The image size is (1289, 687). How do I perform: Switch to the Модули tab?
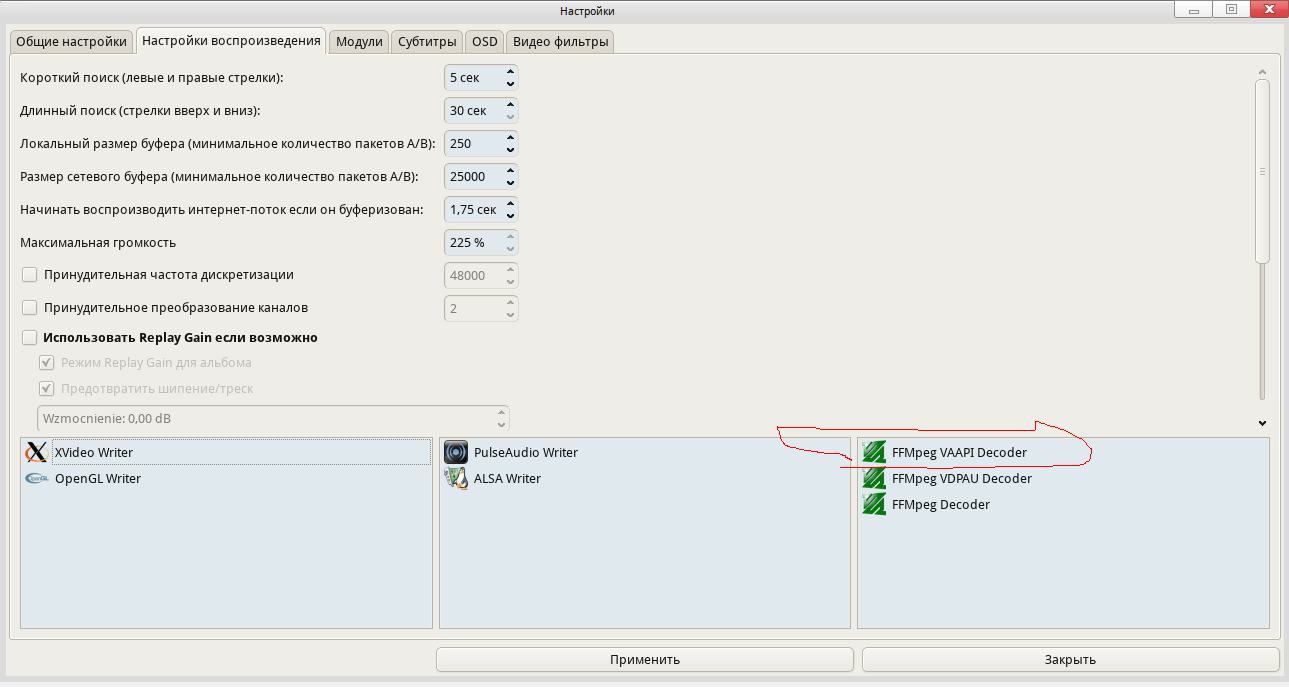[x=359, y=41]
